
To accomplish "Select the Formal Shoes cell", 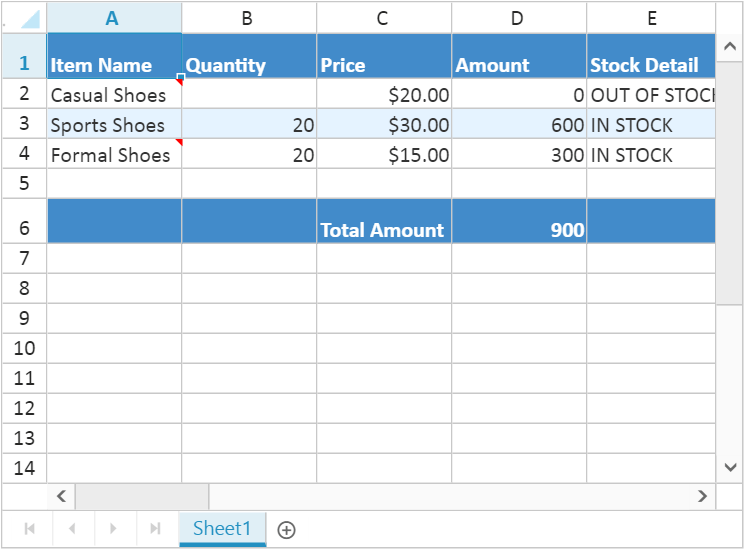I will 114,154.
